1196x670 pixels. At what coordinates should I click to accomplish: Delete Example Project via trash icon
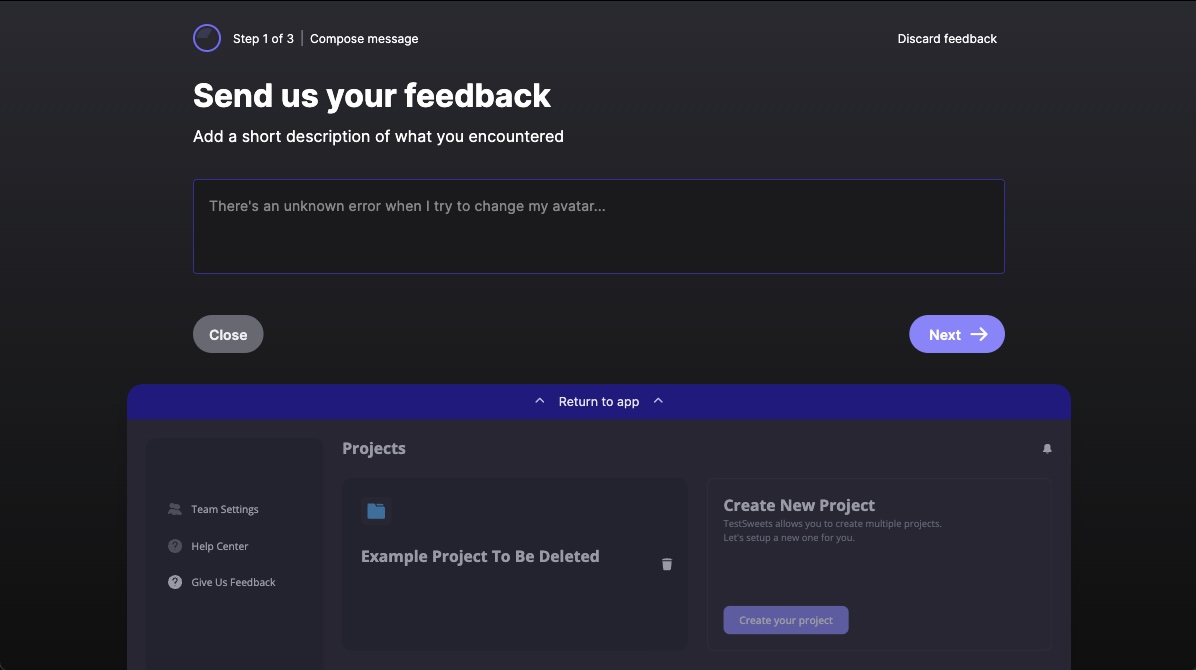click(x=667, y=564)
